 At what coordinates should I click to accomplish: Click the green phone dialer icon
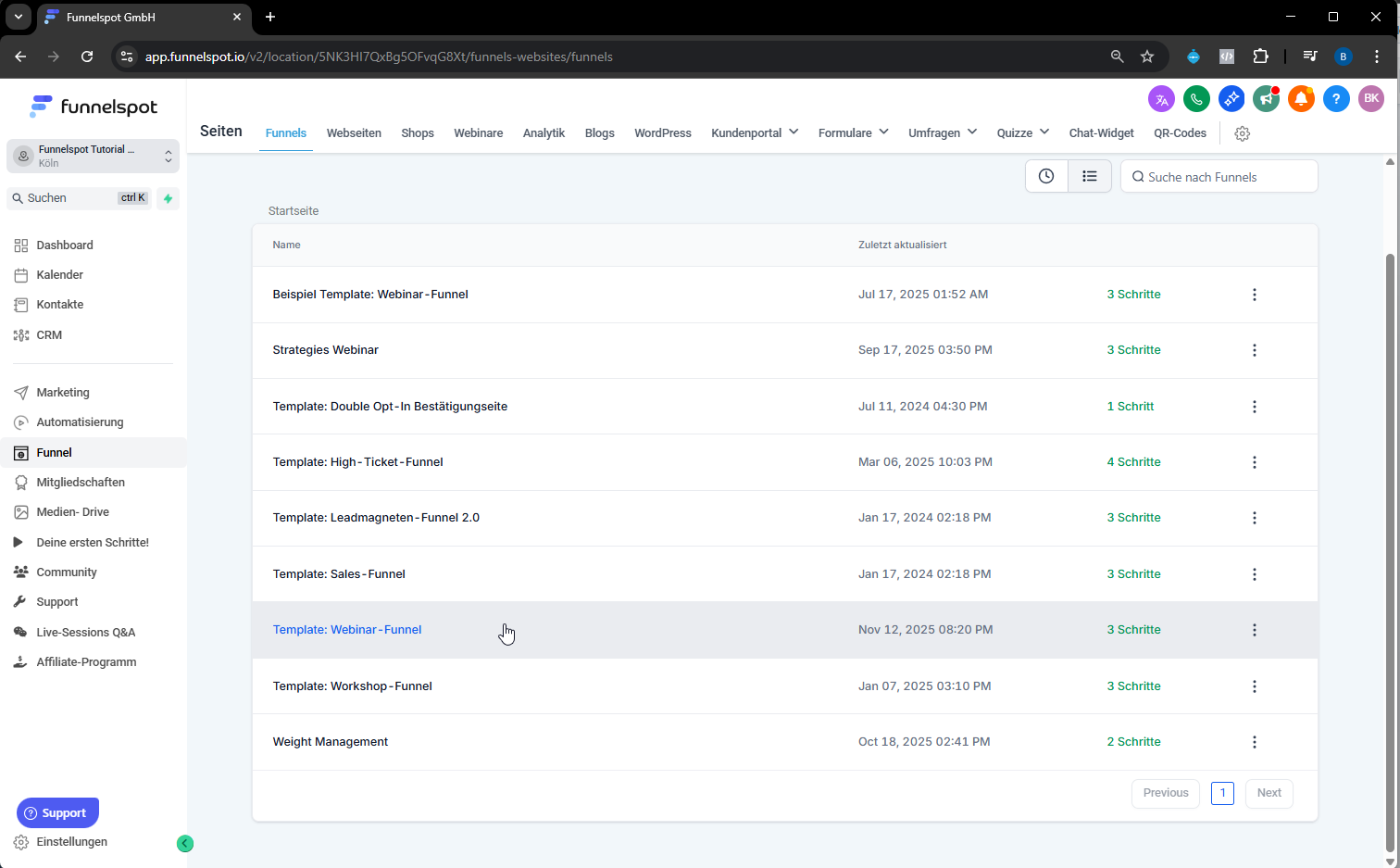tap(1196, 98)
